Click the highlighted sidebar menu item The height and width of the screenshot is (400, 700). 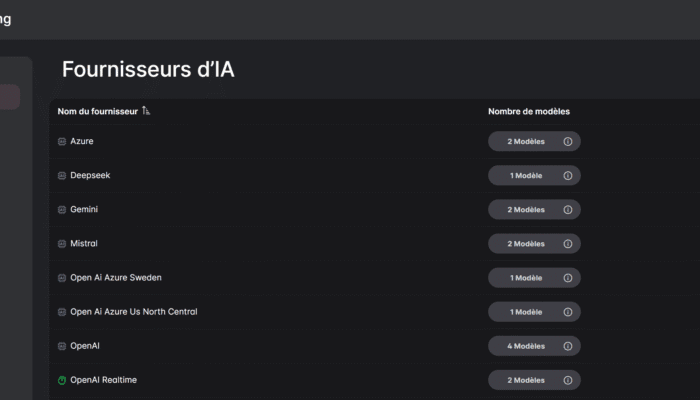(9, 97)
